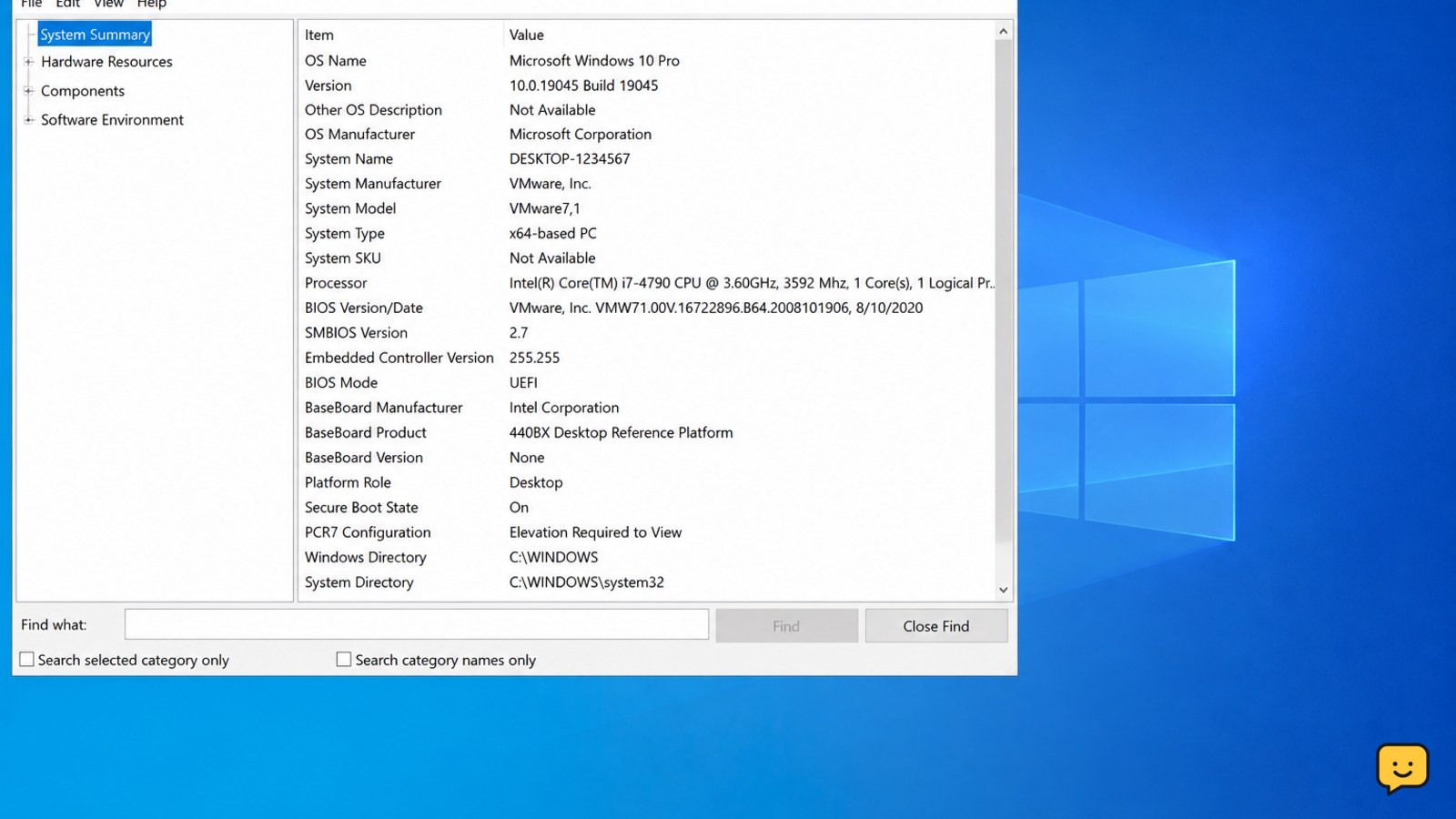Select the Secure Boot State row
Screen dimensions: 1456x819
pos(647,508)
